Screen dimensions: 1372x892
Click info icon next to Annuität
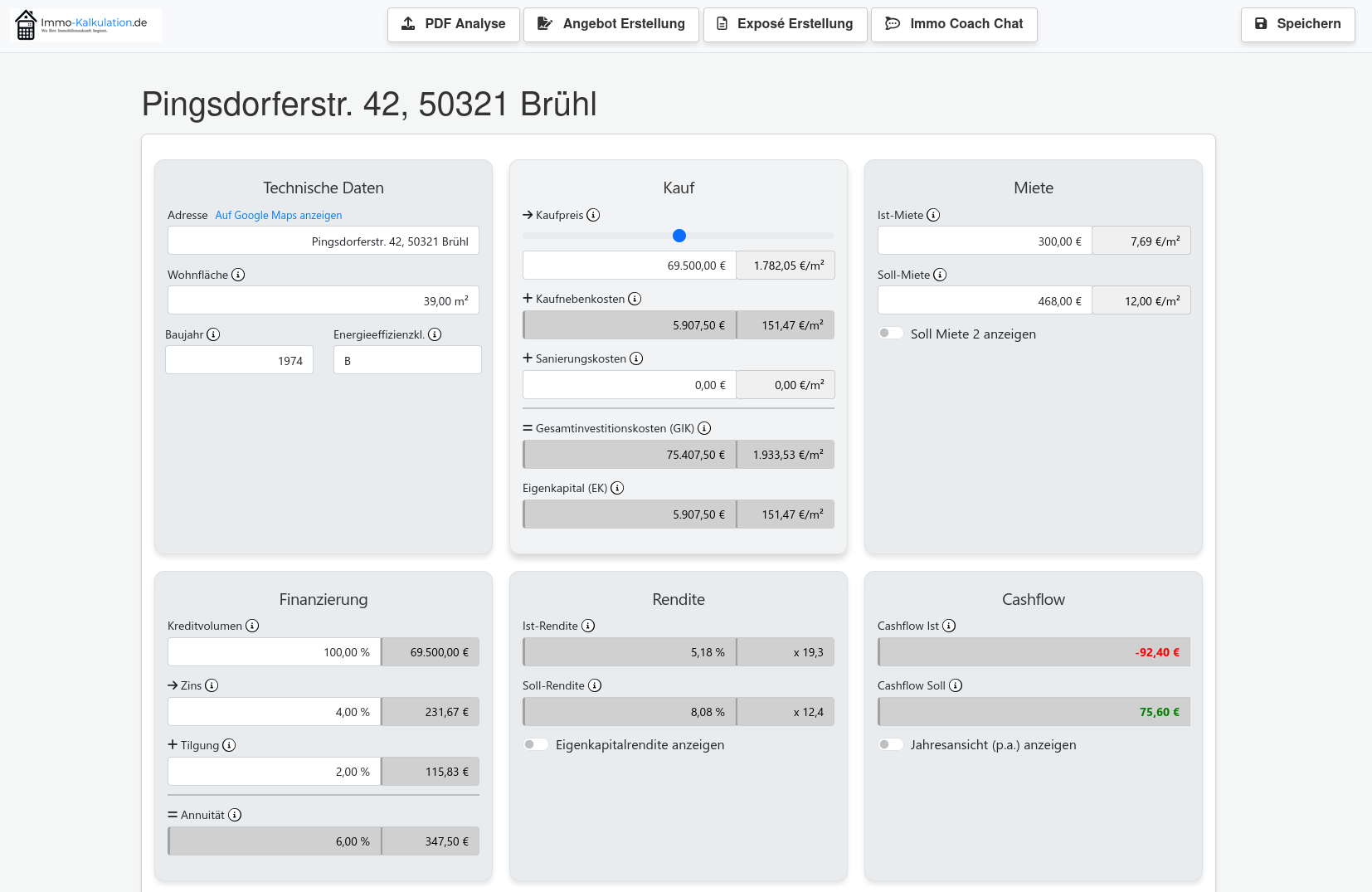(x=235, y=815)
